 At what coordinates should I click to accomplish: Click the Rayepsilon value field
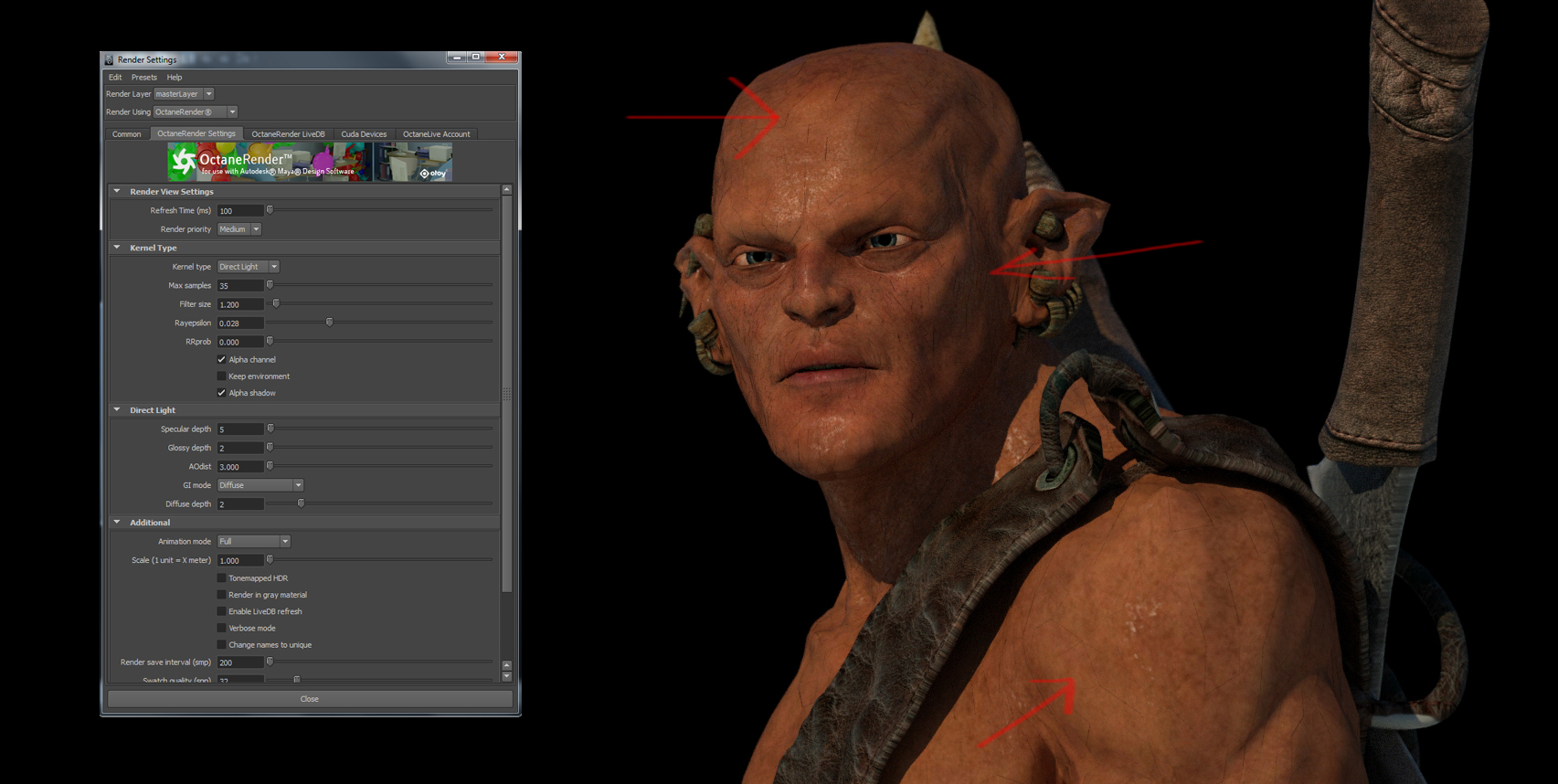240,323
